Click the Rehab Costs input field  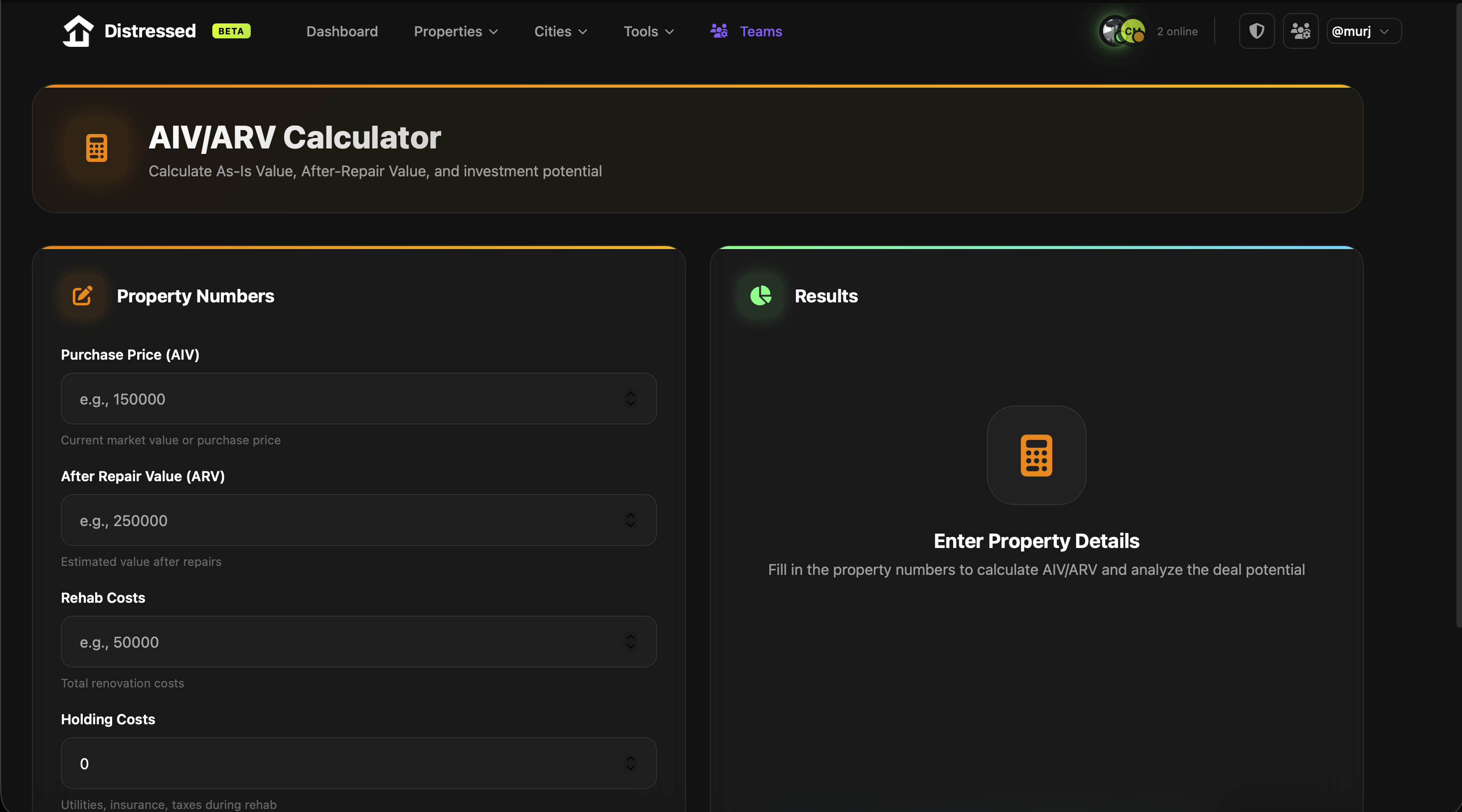tap(358, 642)
